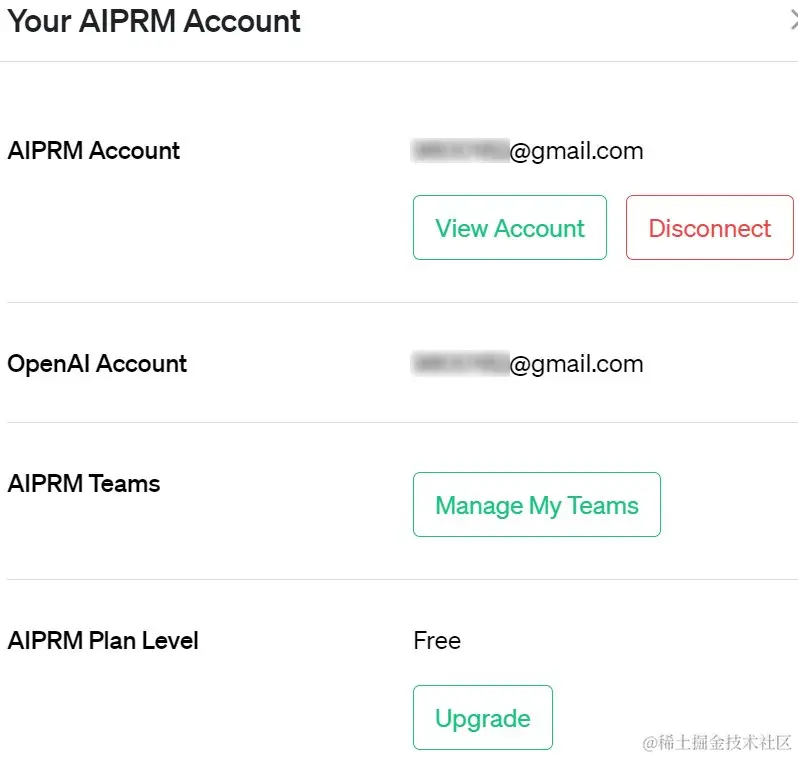The width and height of the screenshot is (798, 758).
Task: Click the watermark text in bottom corner
Action: [717, 742]
